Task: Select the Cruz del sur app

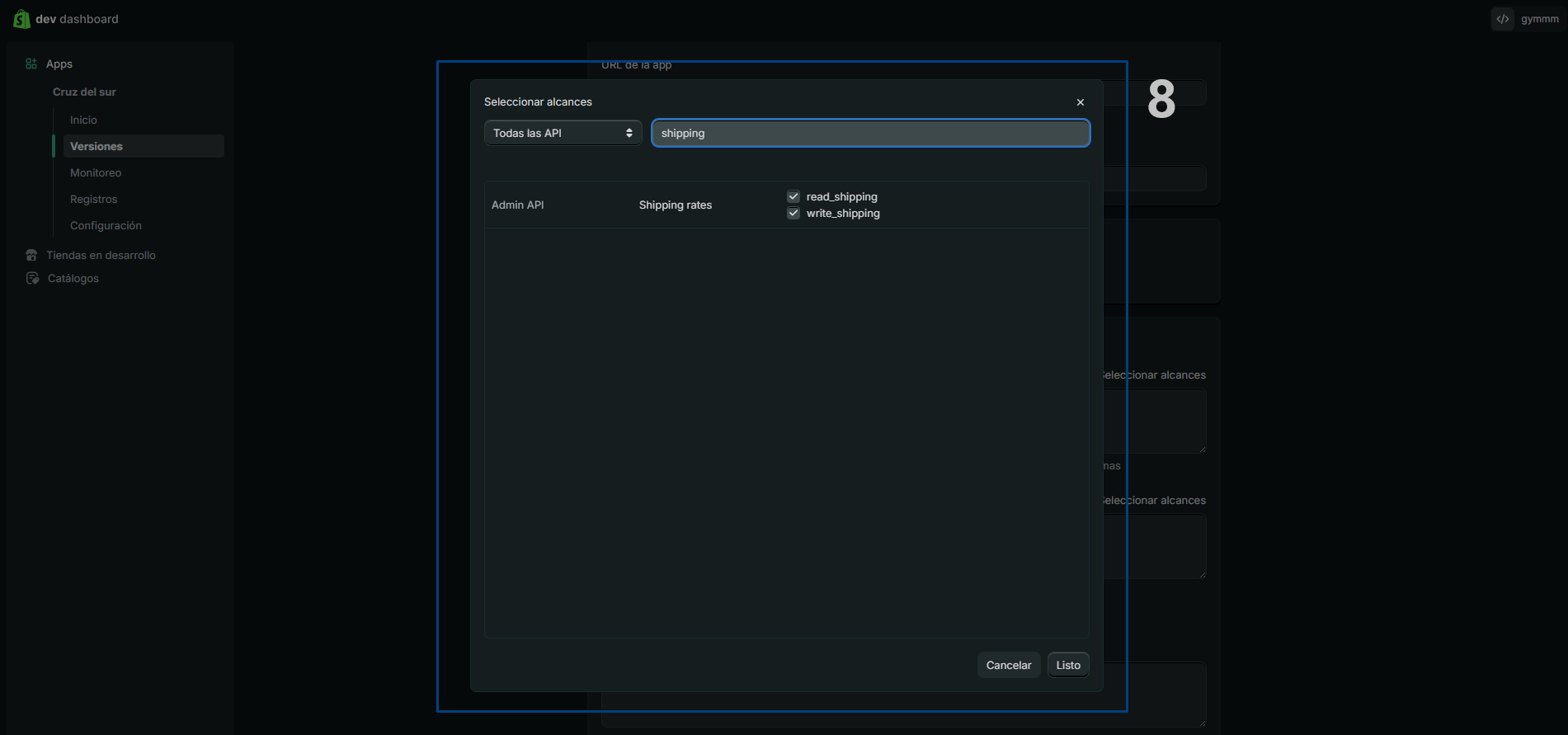Action: click(x=84, y=92)
